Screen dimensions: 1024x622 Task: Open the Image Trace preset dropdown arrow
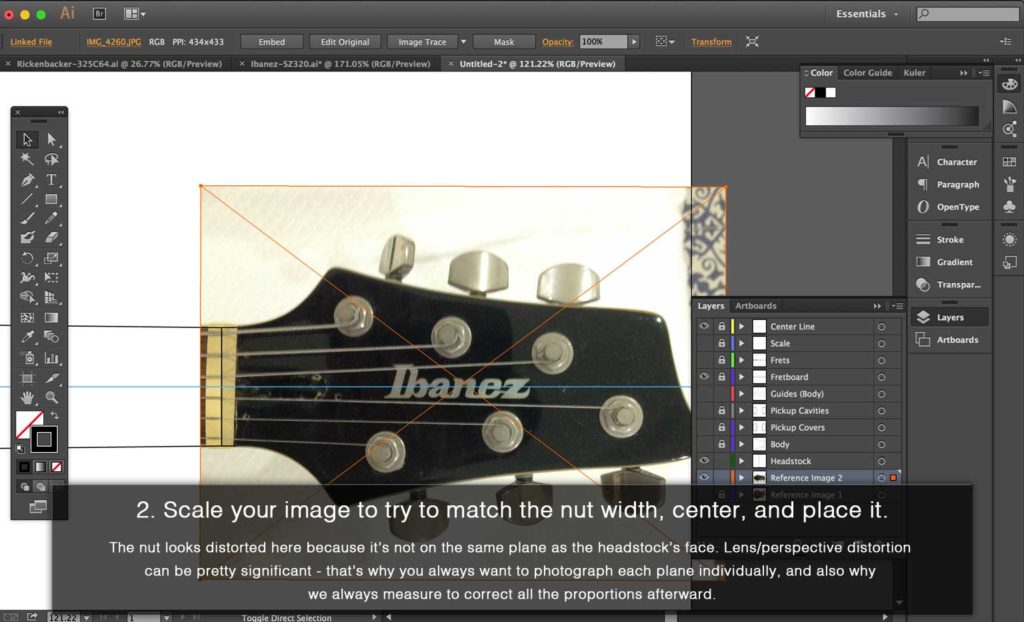click(462, 42)
